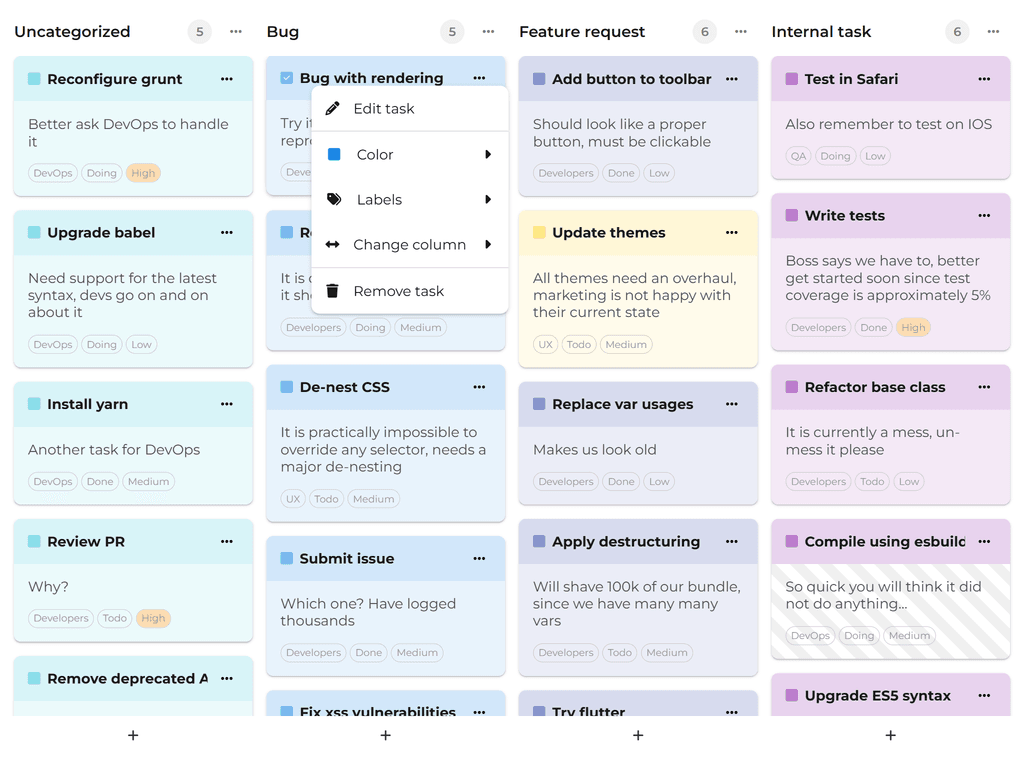Image resolution: width=1024 pixels, height=768 pixels.
Task: Click the arrows icon beside Change column
Action: [331, 245]
